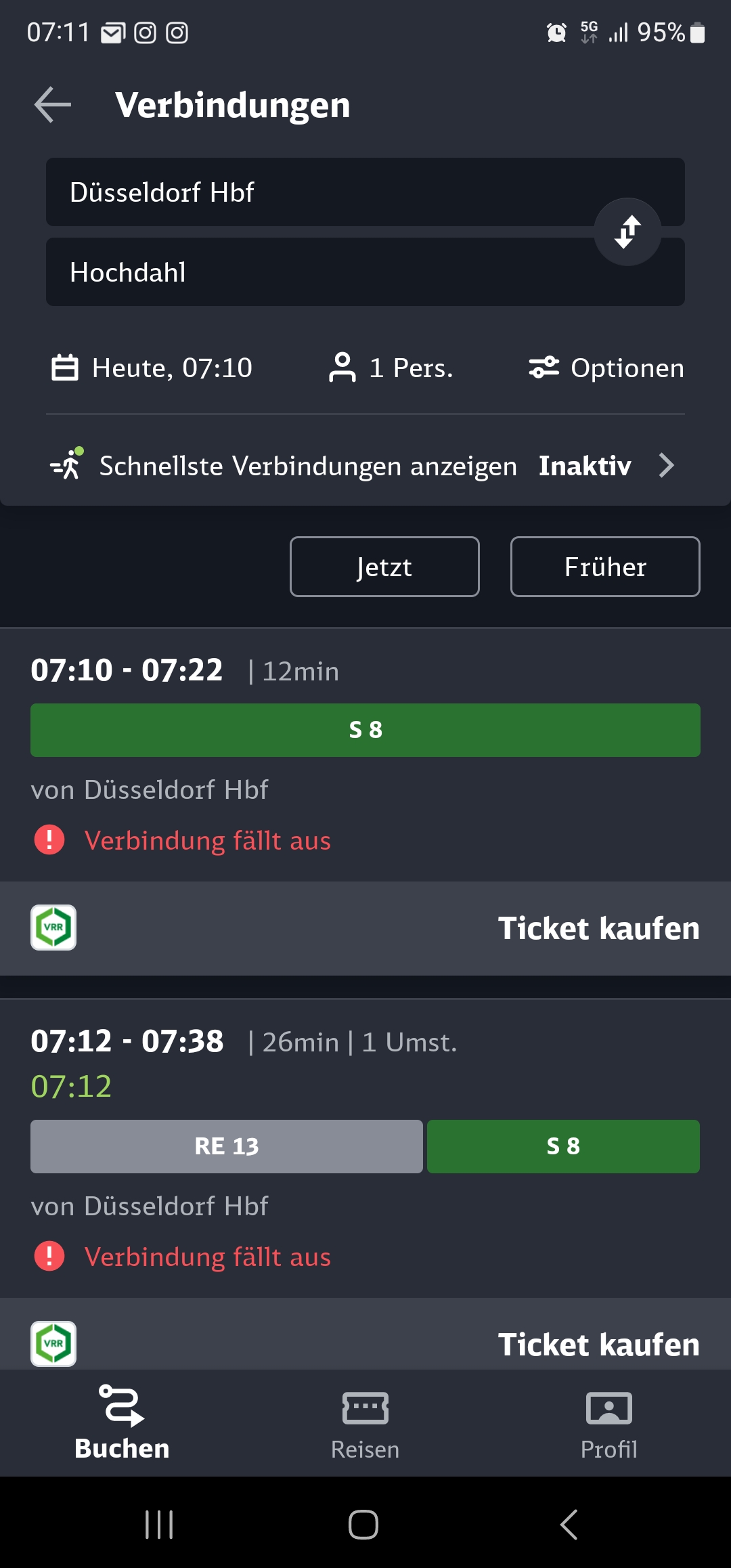The height and width of the screenshot is (1568, 731).
Task: Tap the back arrow beside Verbindungen
Action: click(x=53, y=105)
